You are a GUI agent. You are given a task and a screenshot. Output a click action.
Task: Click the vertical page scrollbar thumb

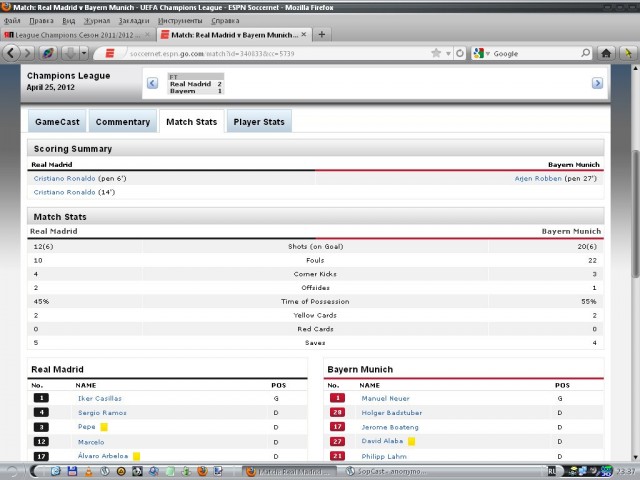click(635, 214)
